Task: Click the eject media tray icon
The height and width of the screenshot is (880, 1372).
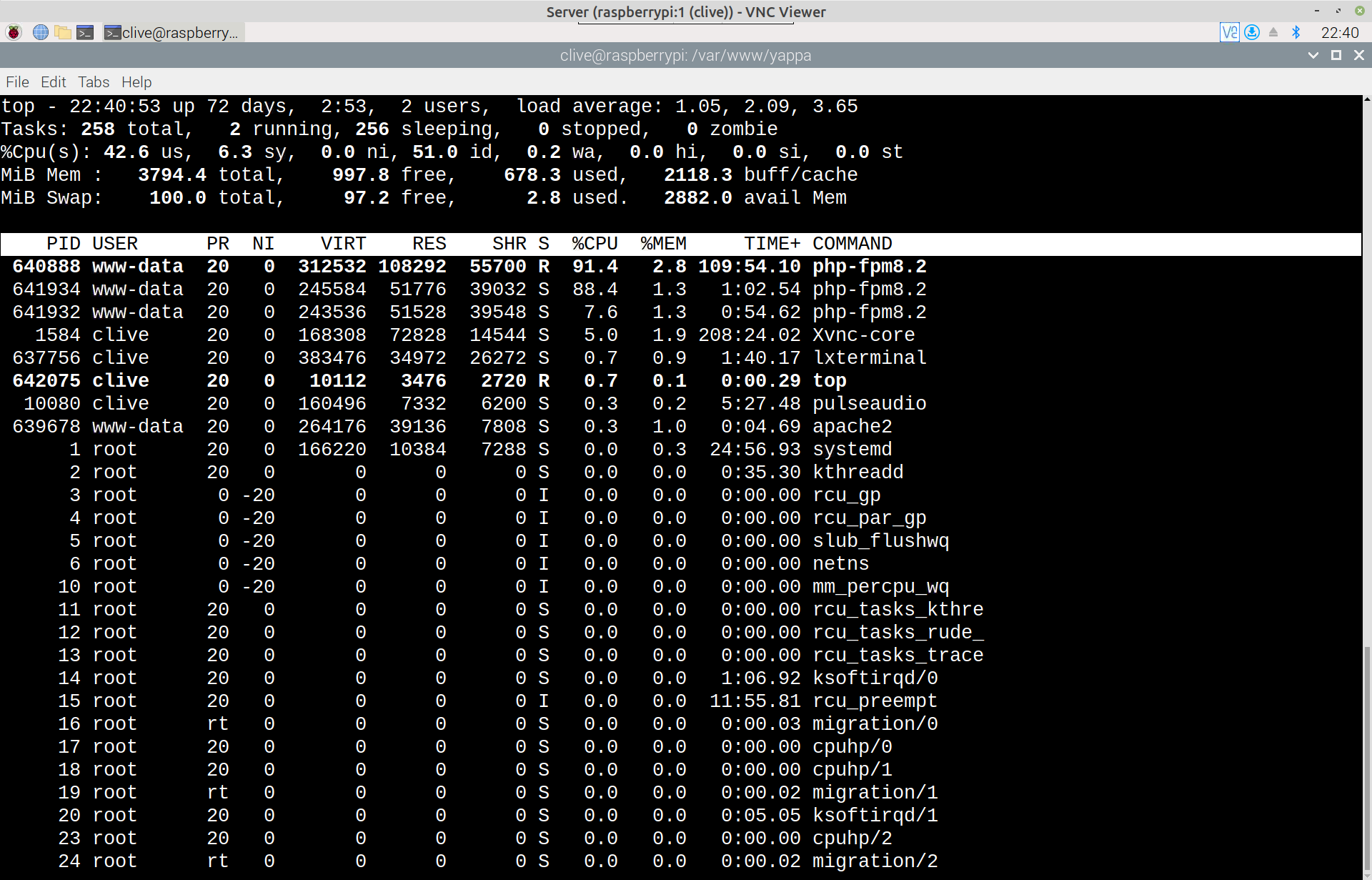Action: pyautogui.click(x=1273, y=32)
